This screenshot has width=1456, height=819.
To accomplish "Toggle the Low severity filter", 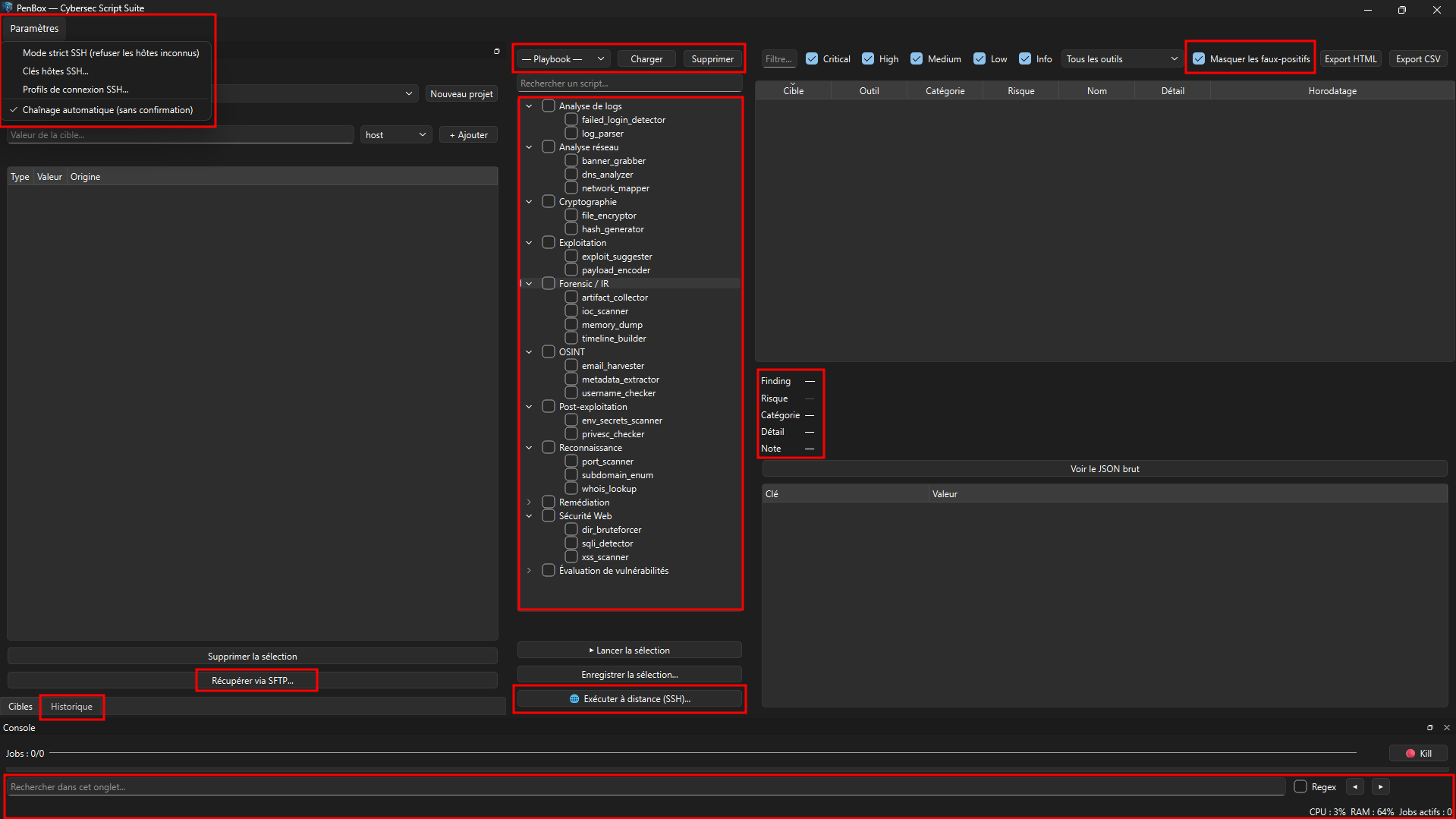I will pyautogui.click(x=980, y=58).
